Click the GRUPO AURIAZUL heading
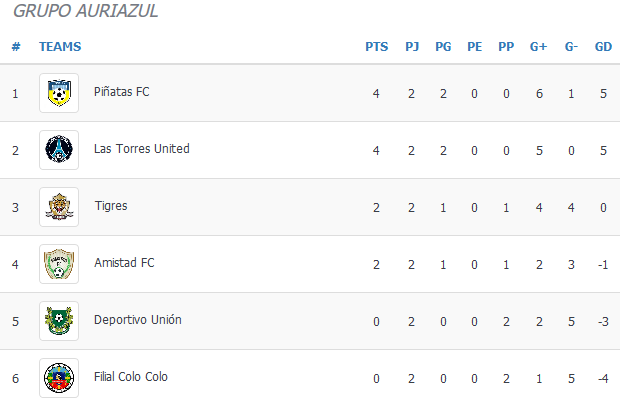The image size is (620, 408). point(86,11)
